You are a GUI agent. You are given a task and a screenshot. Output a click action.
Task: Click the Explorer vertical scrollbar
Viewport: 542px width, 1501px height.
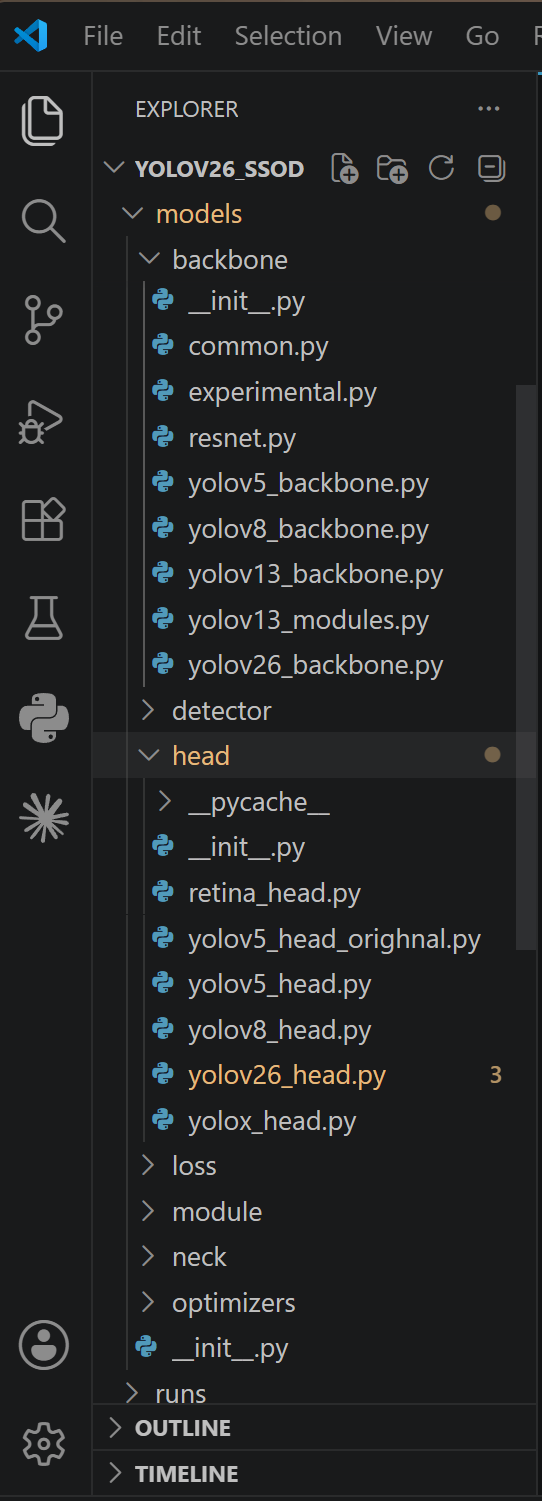click(525, 667)
